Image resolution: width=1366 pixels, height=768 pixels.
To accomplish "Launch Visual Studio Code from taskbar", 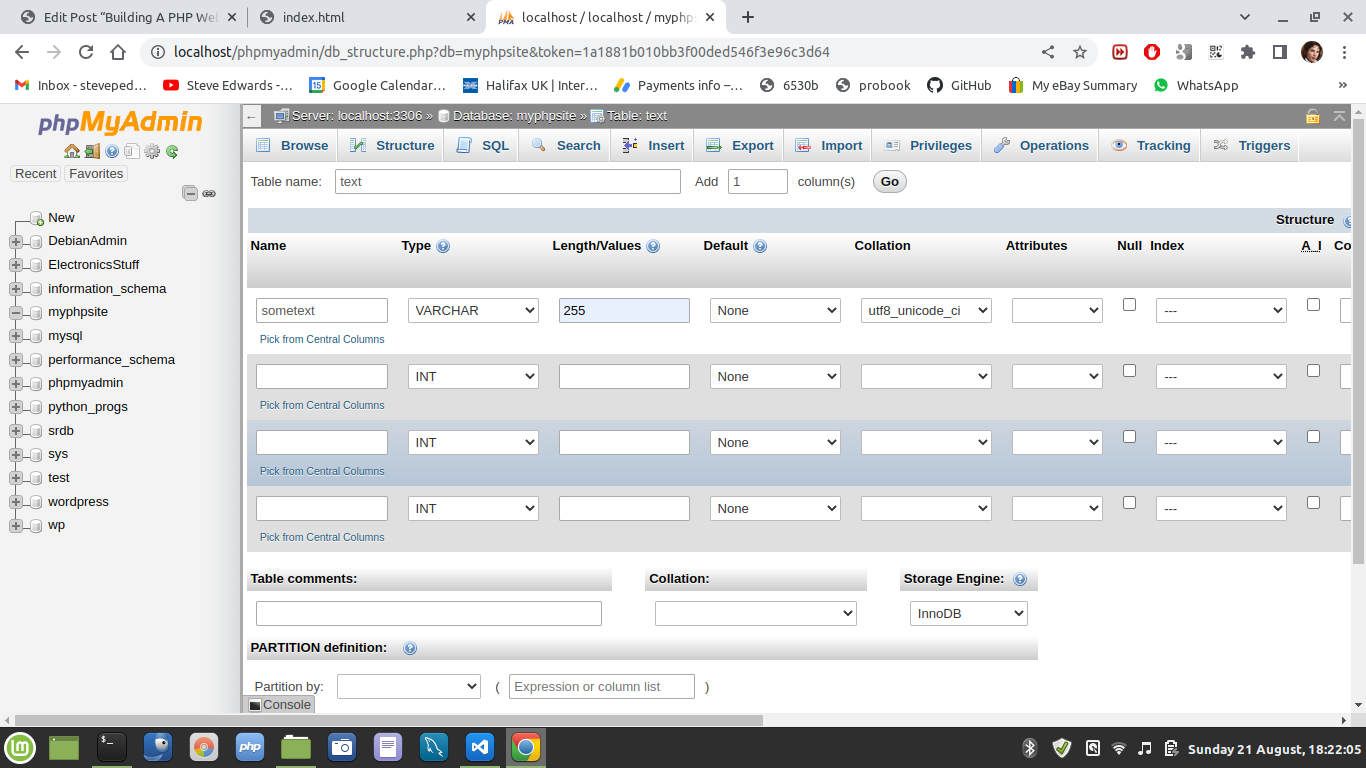I will coord(479,747).
